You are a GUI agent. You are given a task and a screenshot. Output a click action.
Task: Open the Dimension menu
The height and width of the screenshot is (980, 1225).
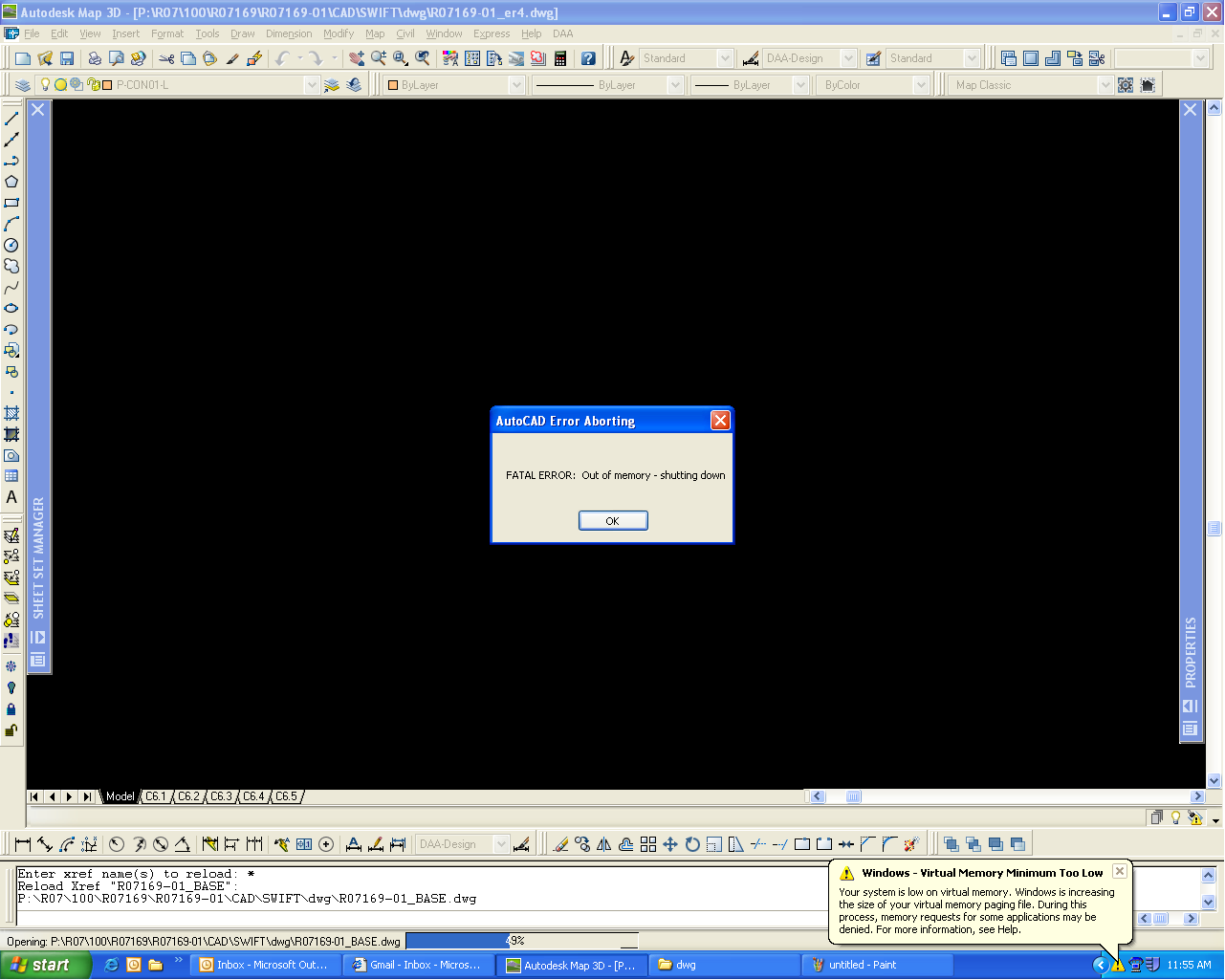pyautogui.click(x=289, y=33)
